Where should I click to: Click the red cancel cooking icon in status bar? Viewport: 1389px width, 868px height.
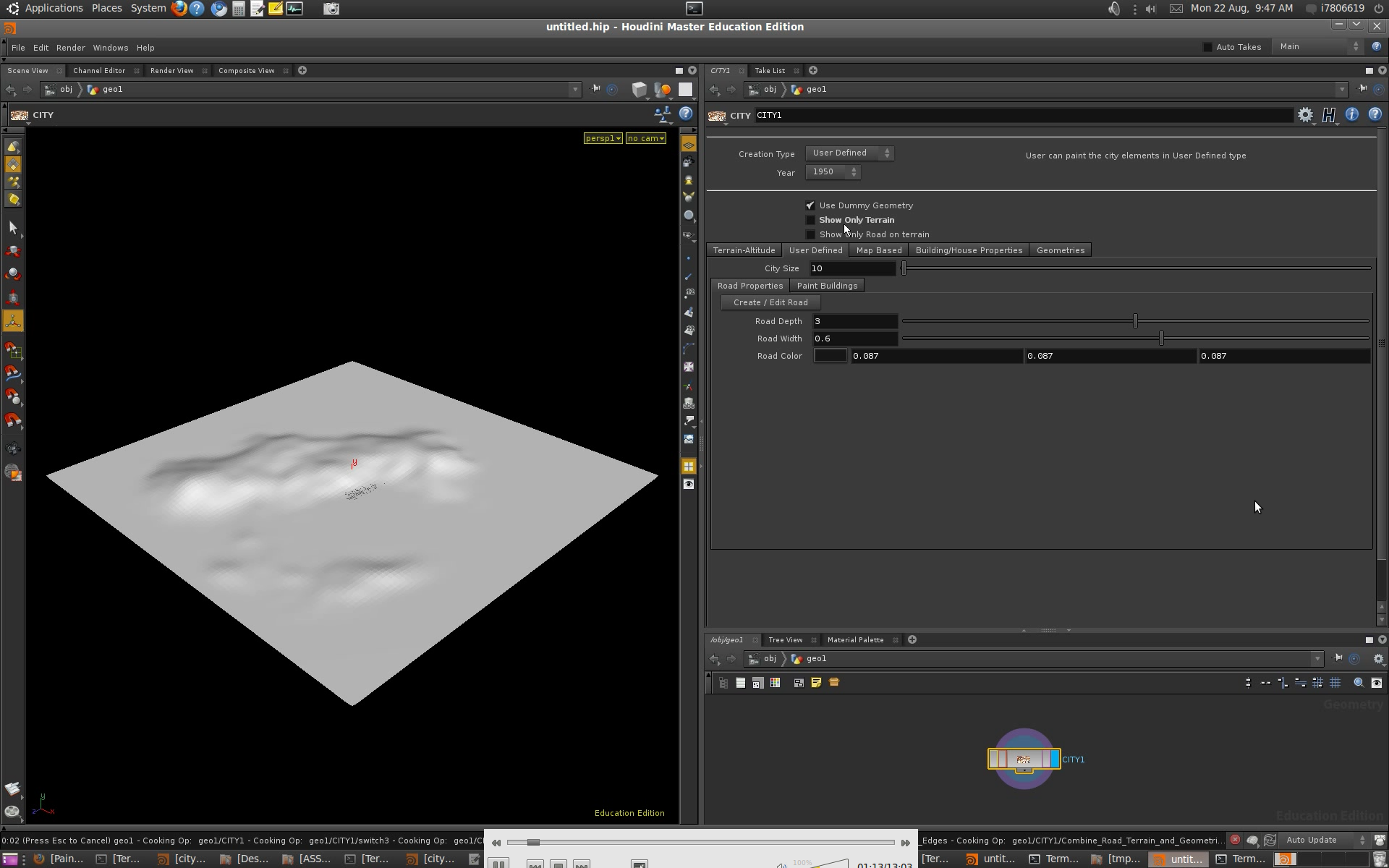1235,840
